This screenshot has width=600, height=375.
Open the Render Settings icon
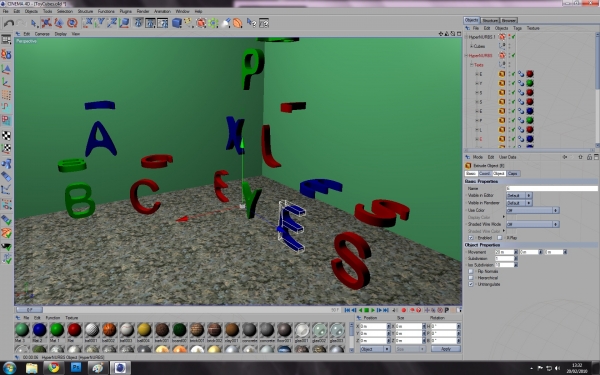tap(163, 23)
